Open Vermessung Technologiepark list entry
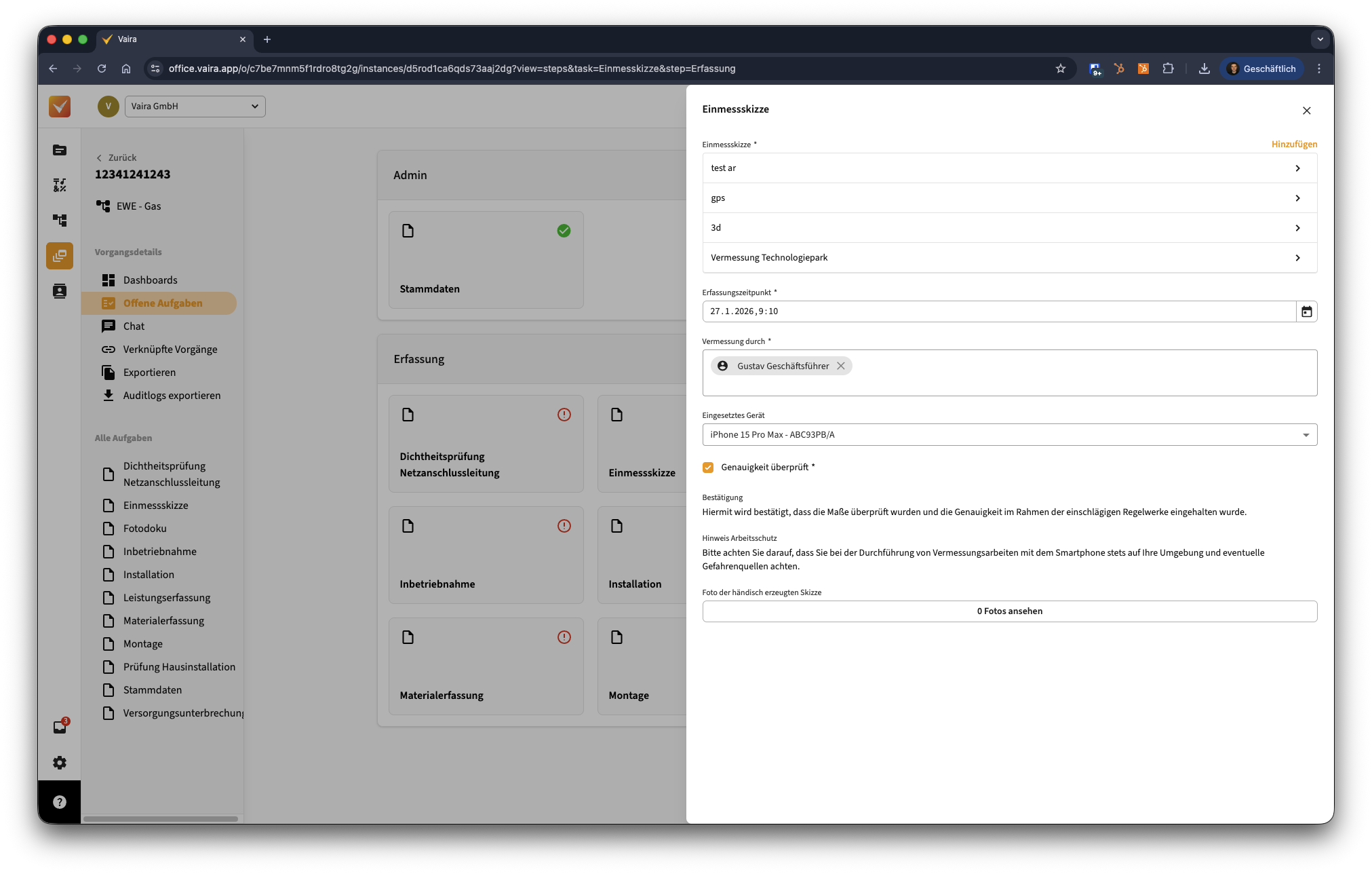This screenshot has width=1372, height=874. pos(1009,258)
